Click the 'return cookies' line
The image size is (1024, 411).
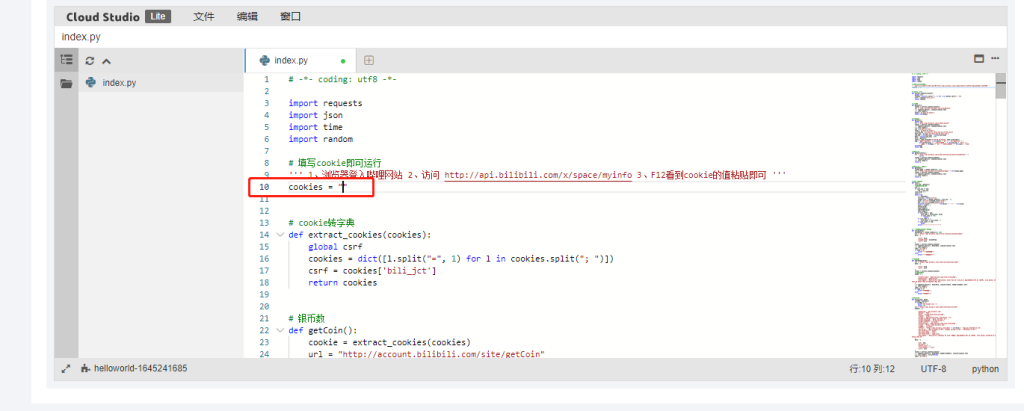(x=343, y=283)
